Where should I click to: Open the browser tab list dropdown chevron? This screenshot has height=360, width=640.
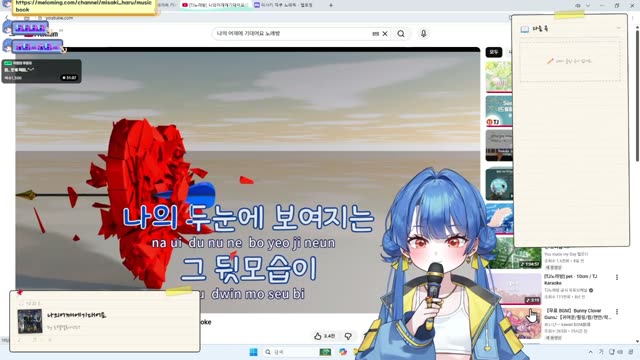point(588,5)
